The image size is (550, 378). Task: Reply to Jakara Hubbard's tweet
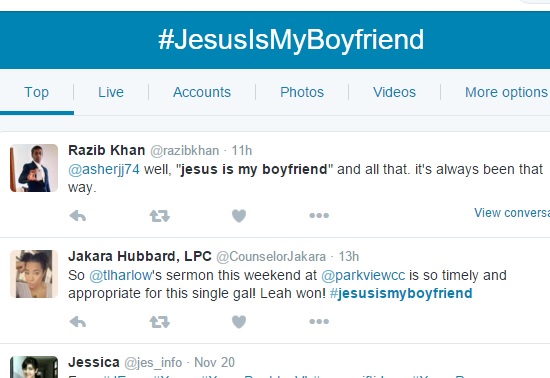click(x=78, y=322)
